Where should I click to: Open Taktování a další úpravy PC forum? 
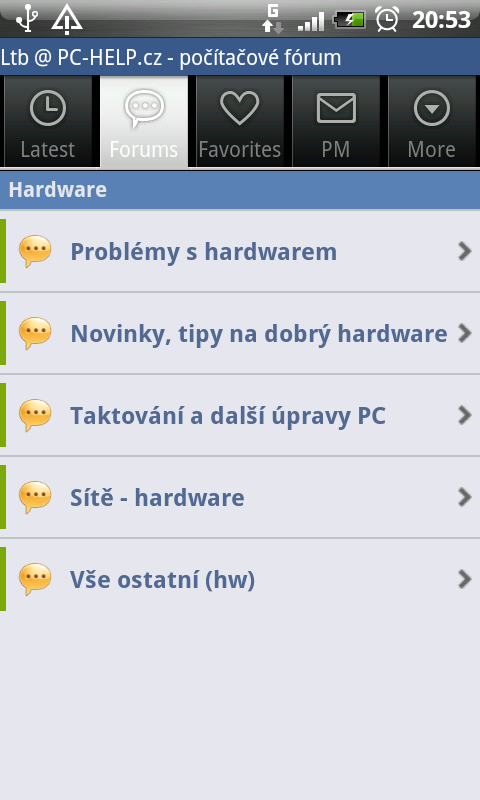point(240,415)
